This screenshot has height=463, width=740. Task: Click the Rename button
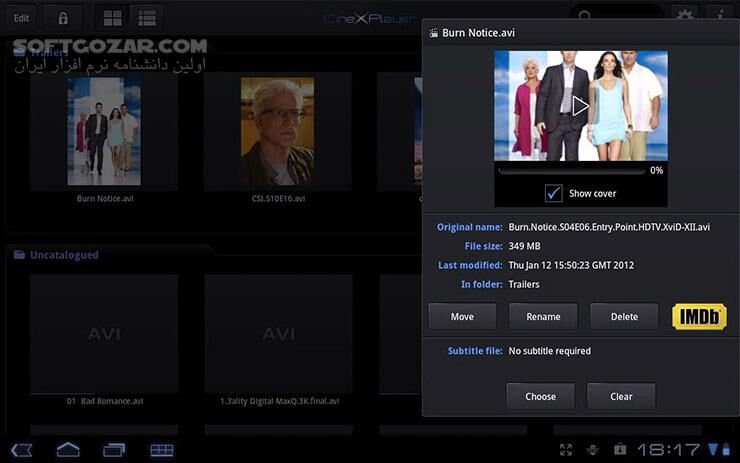(543, 316)
